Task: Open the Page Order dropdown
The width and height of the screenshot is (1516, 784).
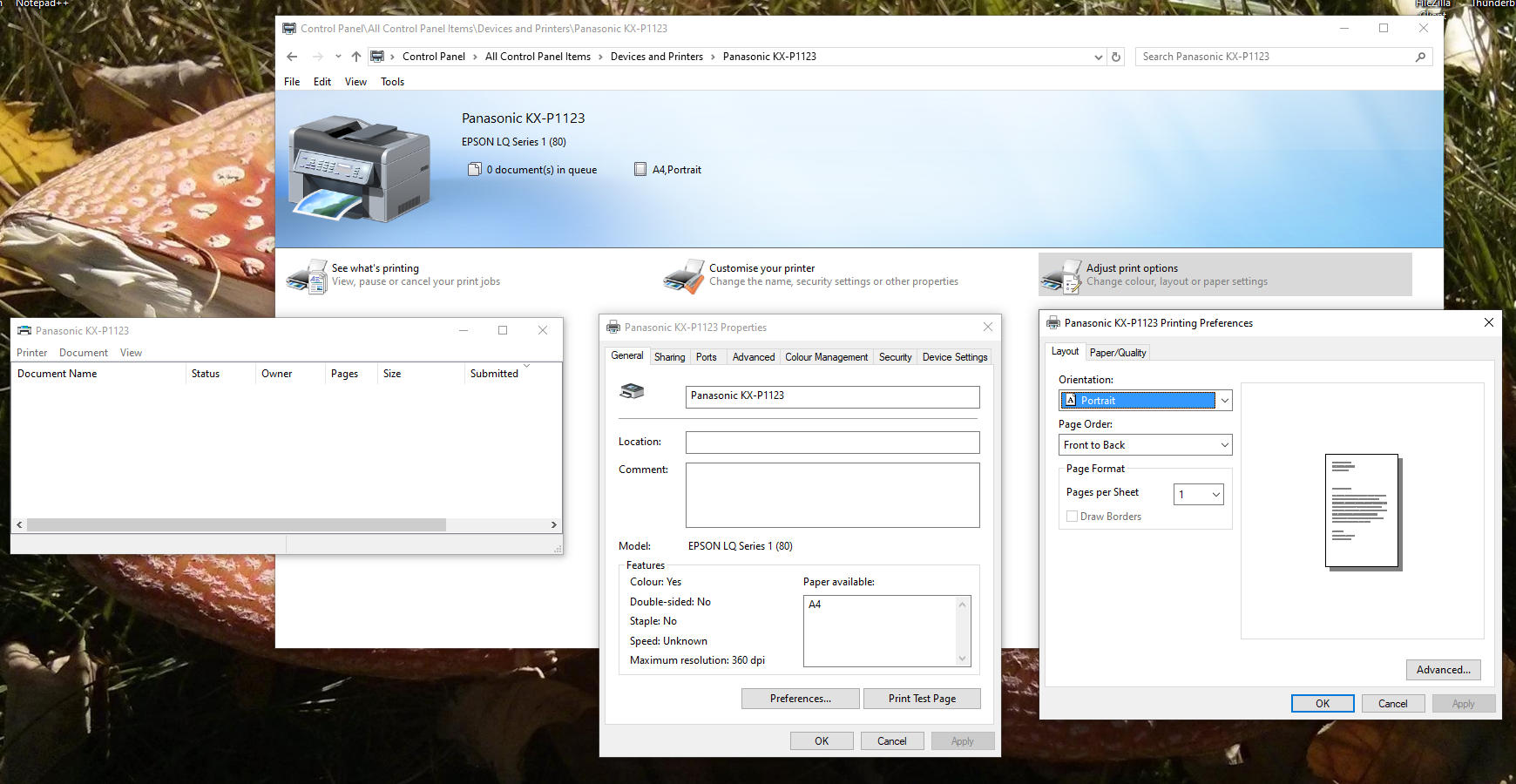Action: [1145, 444]
